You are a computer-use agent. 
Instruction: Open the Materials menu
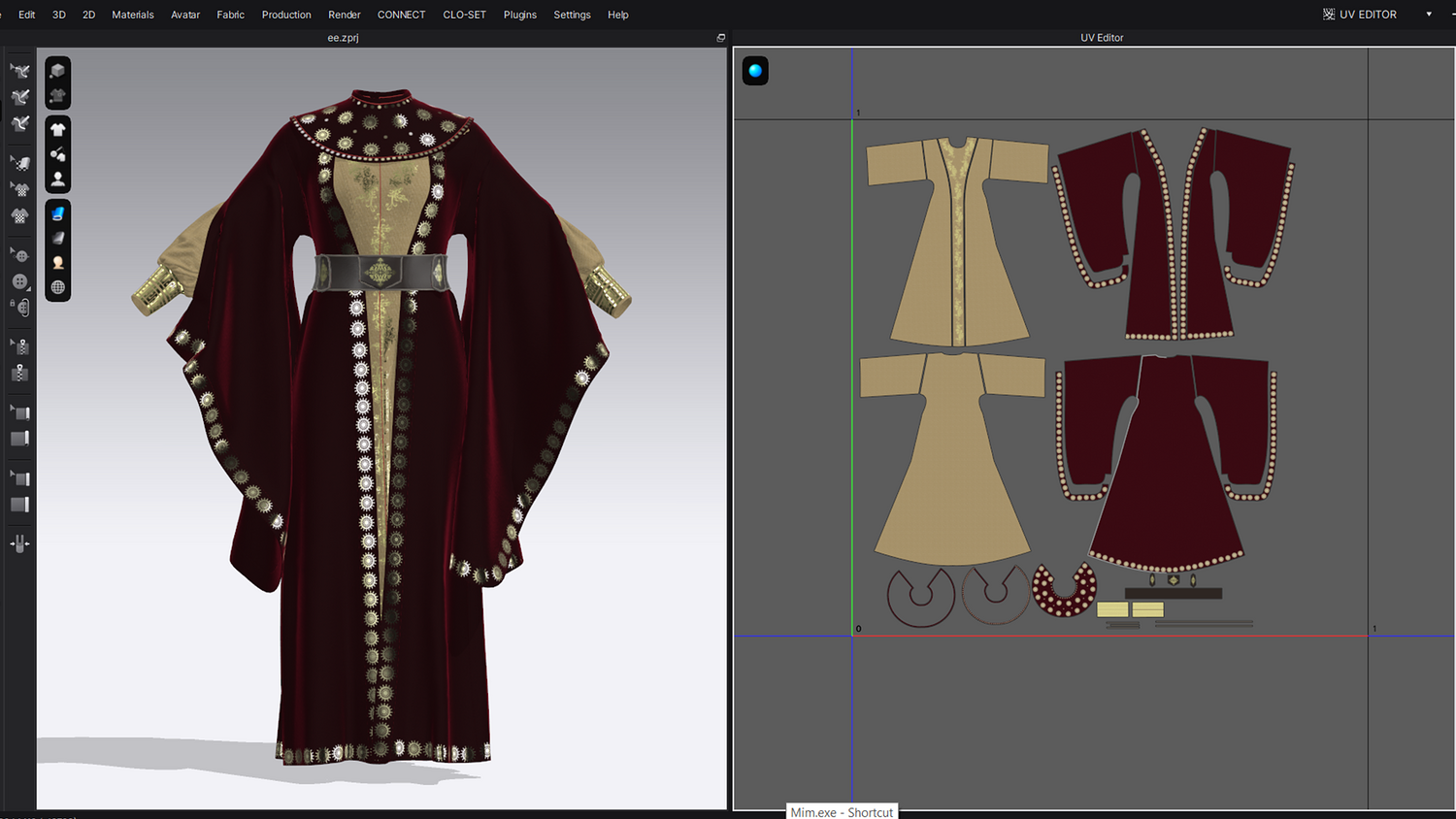coord(133,15)
